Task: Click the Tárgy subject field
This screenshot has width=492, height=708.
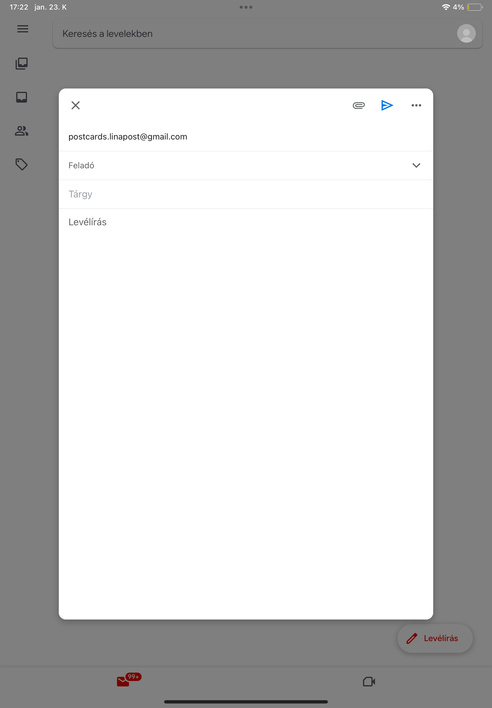Action: click(x=246, y=194)
